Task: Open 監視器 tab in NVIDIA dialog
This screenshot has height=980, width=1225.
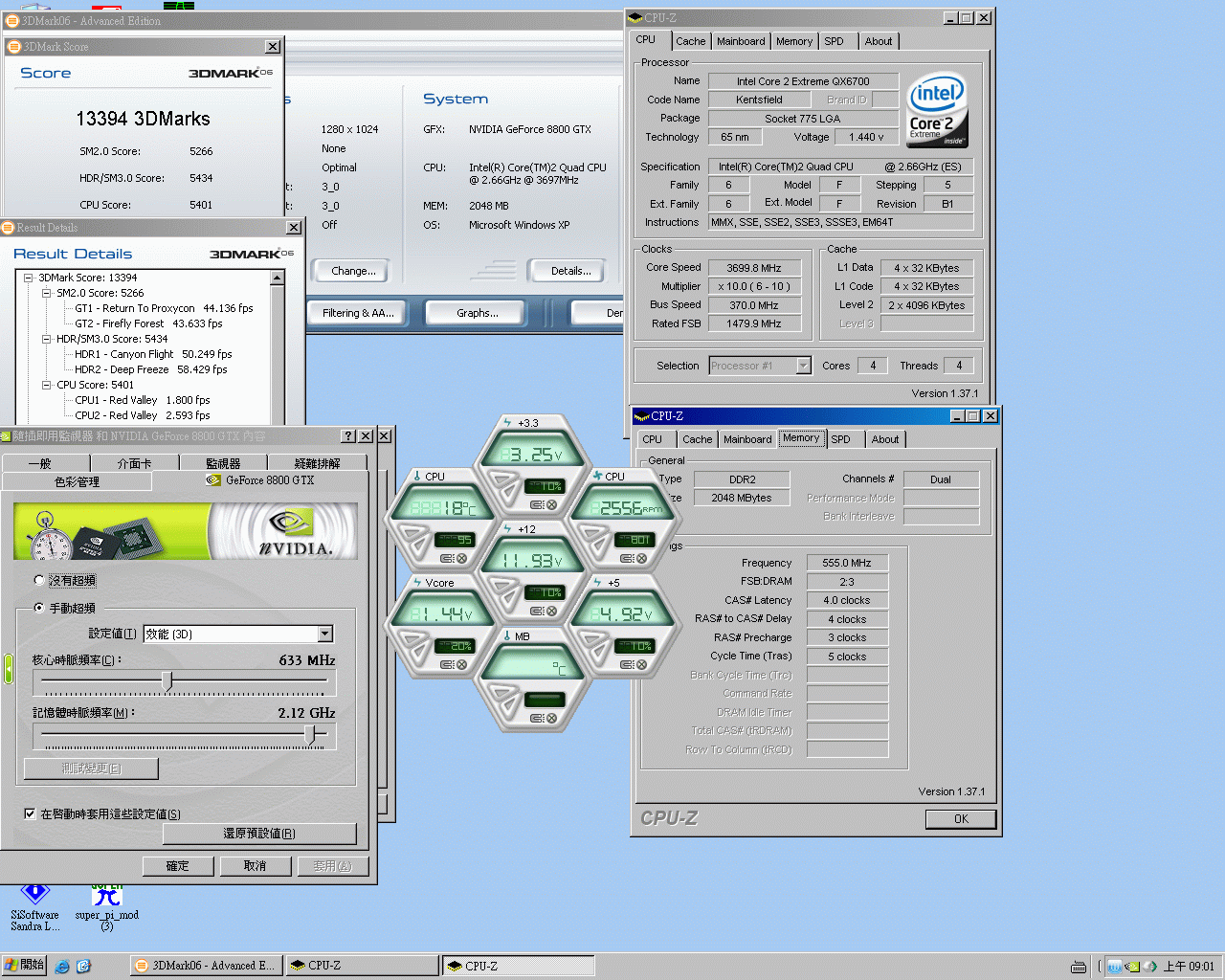Action: [223, 463]
